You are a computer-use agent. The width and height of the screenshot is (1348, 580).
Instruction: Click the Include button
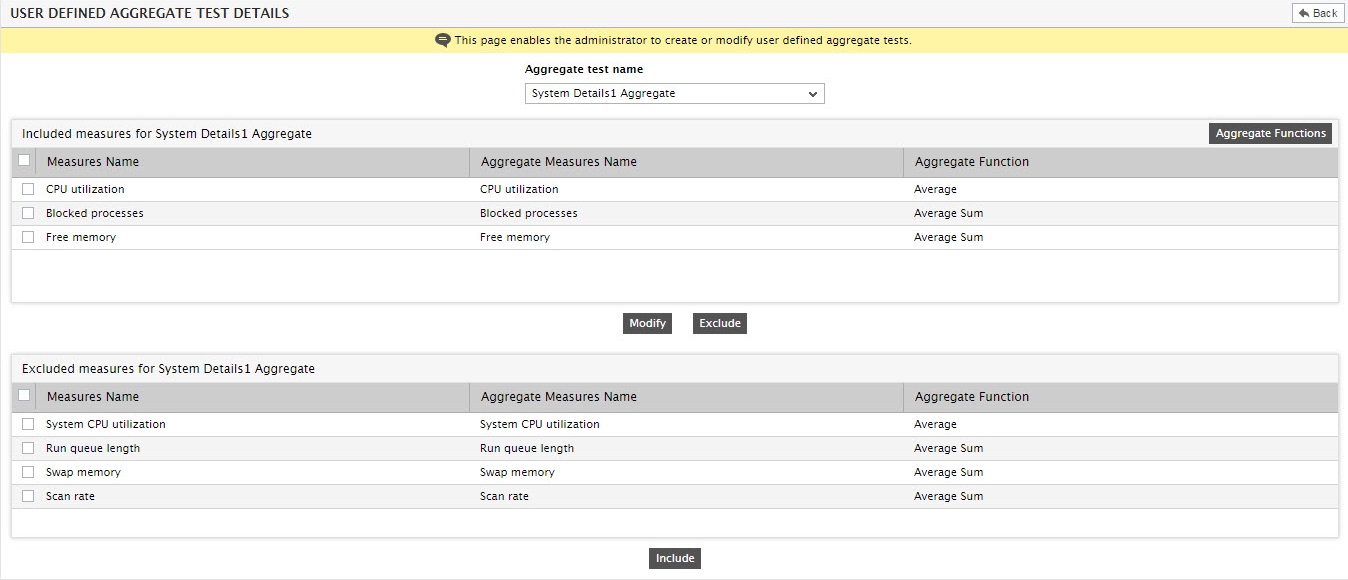(x=675, y=558)
